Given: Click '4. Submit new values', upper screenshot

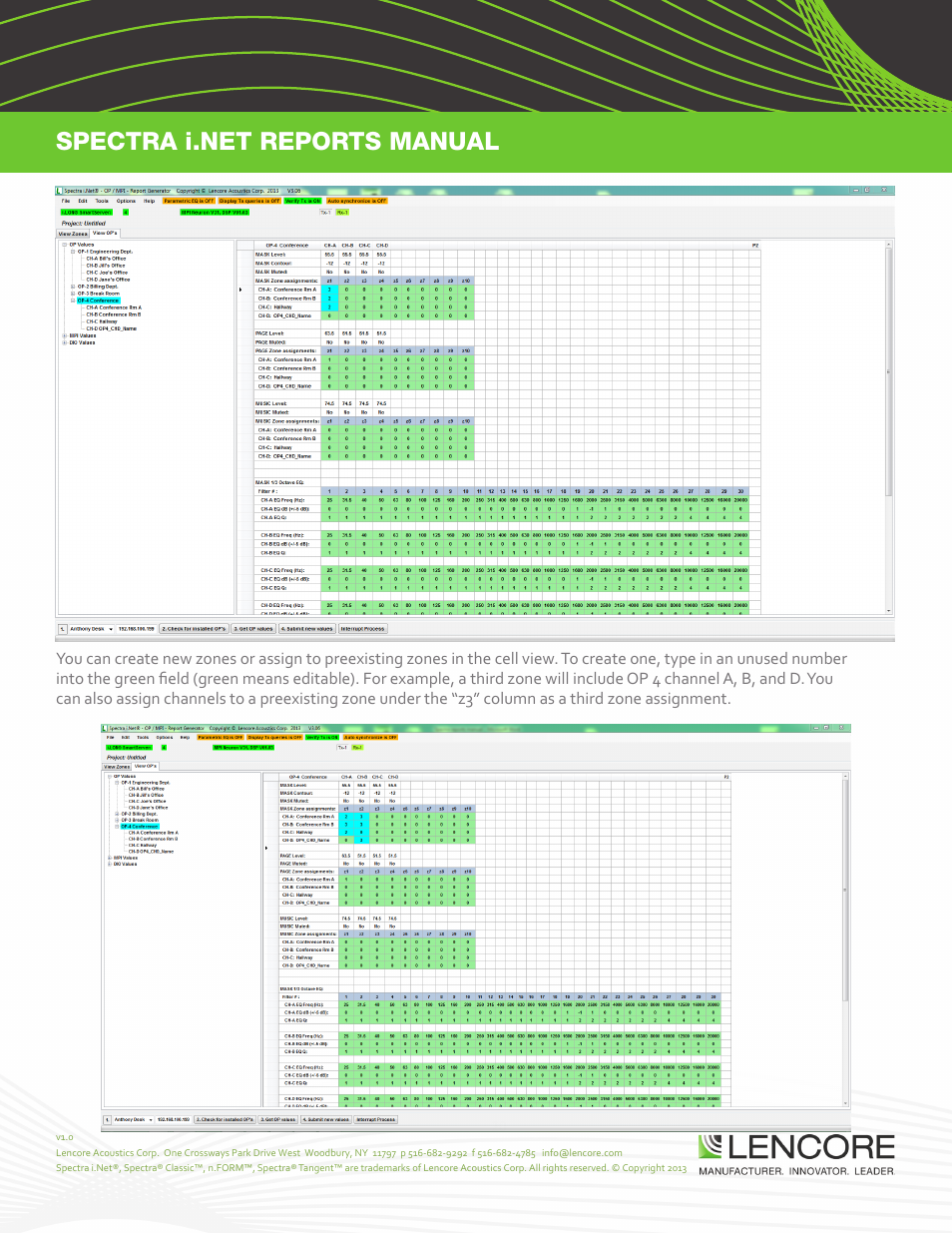Looking at the screenshot, I should (307, 629).
